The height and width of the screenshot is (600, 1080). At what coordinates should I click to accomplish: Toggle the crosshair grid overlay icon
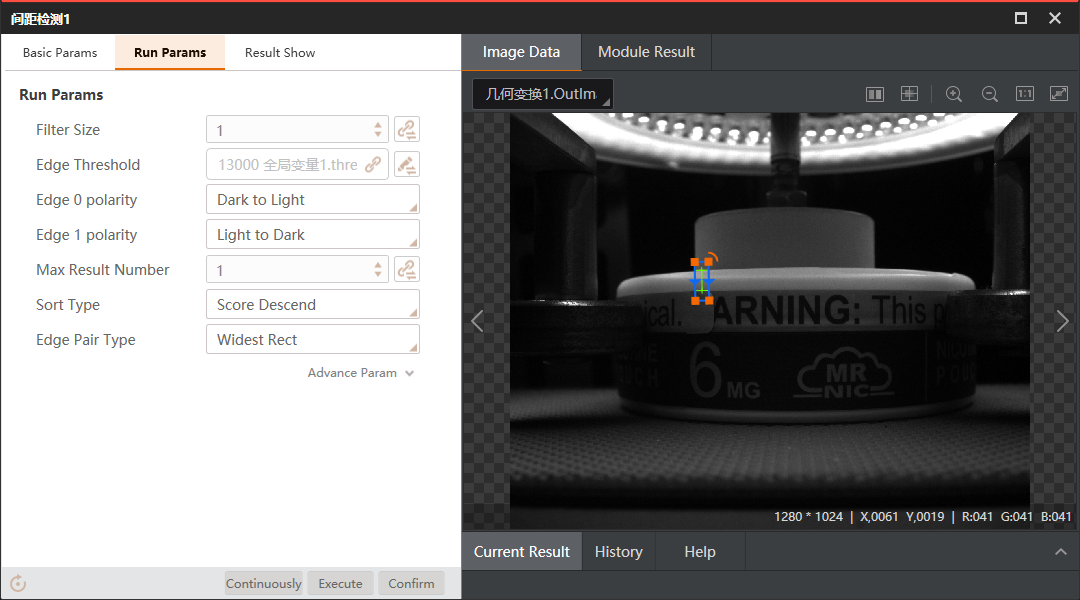pos(909,94)
